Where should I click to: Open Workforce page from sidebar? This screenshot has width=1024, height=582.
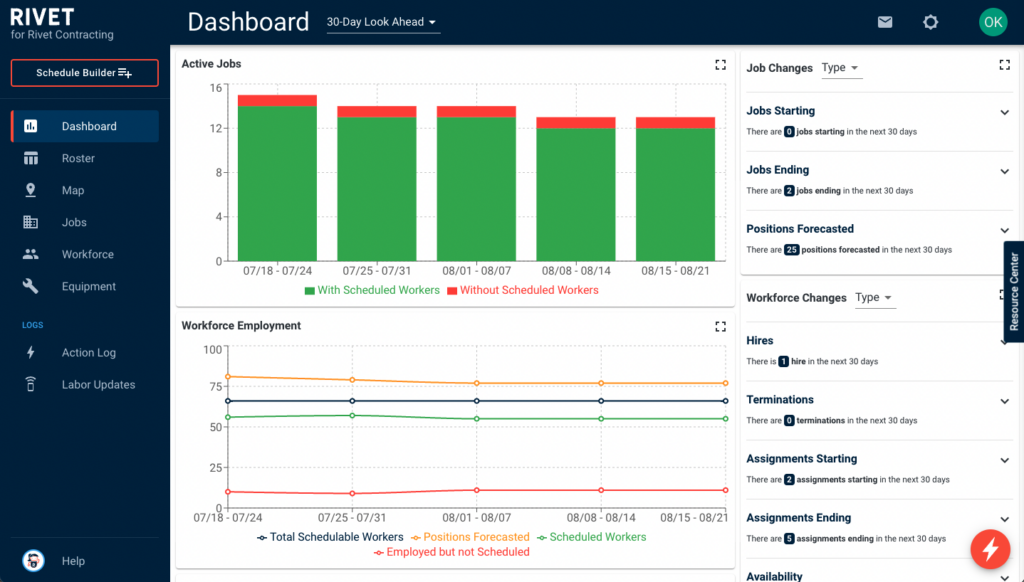coord(85,254)
